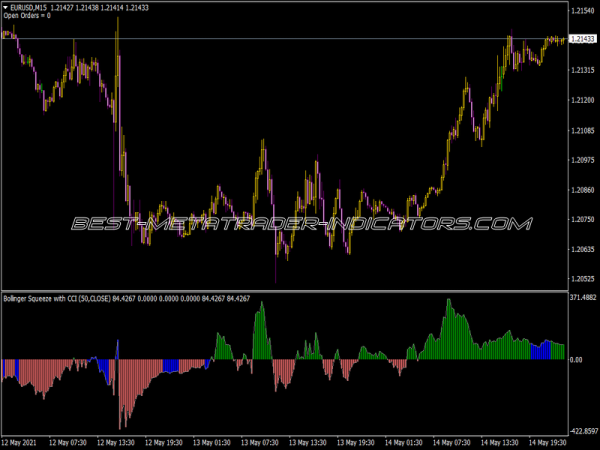Click the 1.20865 level on price scale

pos(582,189)
